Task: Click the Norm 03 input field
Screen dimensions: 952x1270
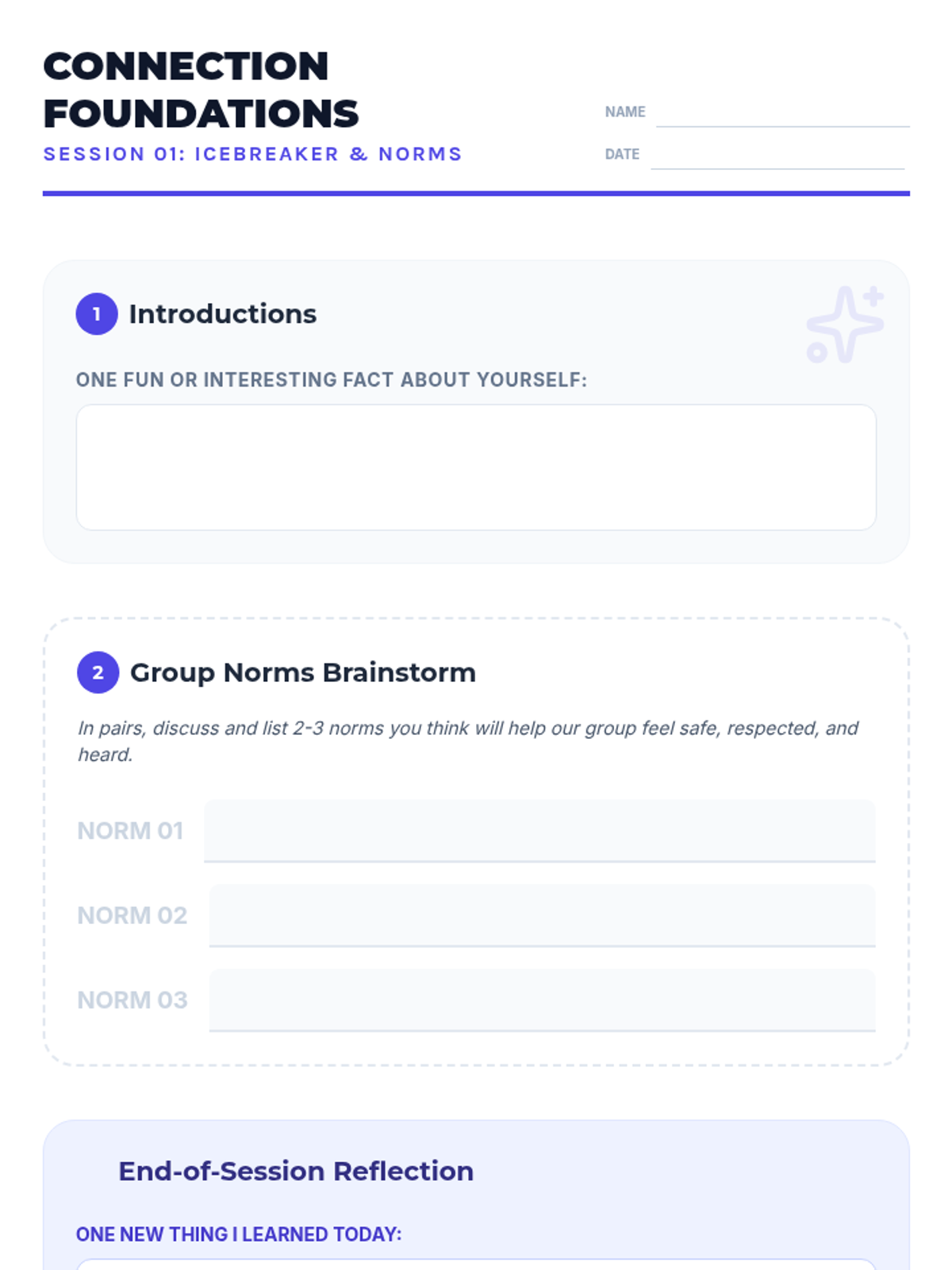Action: coord(542,1000)
